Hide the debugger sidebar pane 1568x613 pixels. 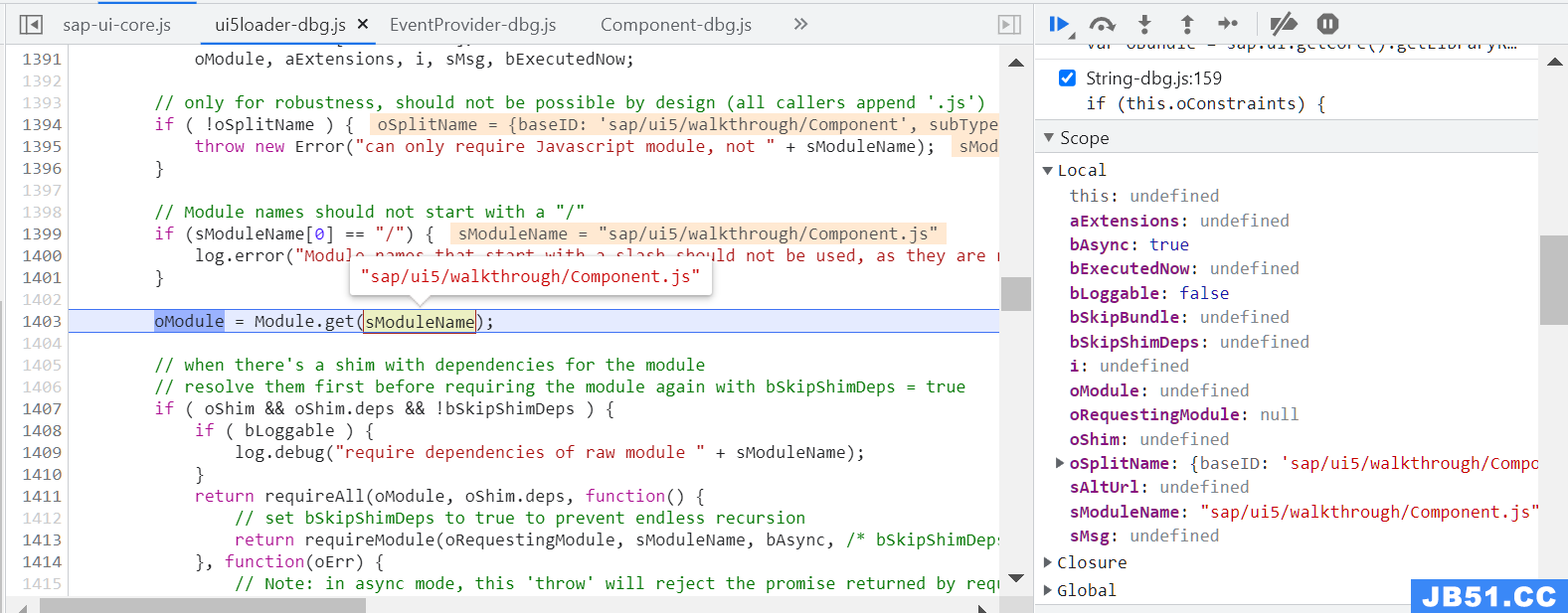tap(1009, 25)
